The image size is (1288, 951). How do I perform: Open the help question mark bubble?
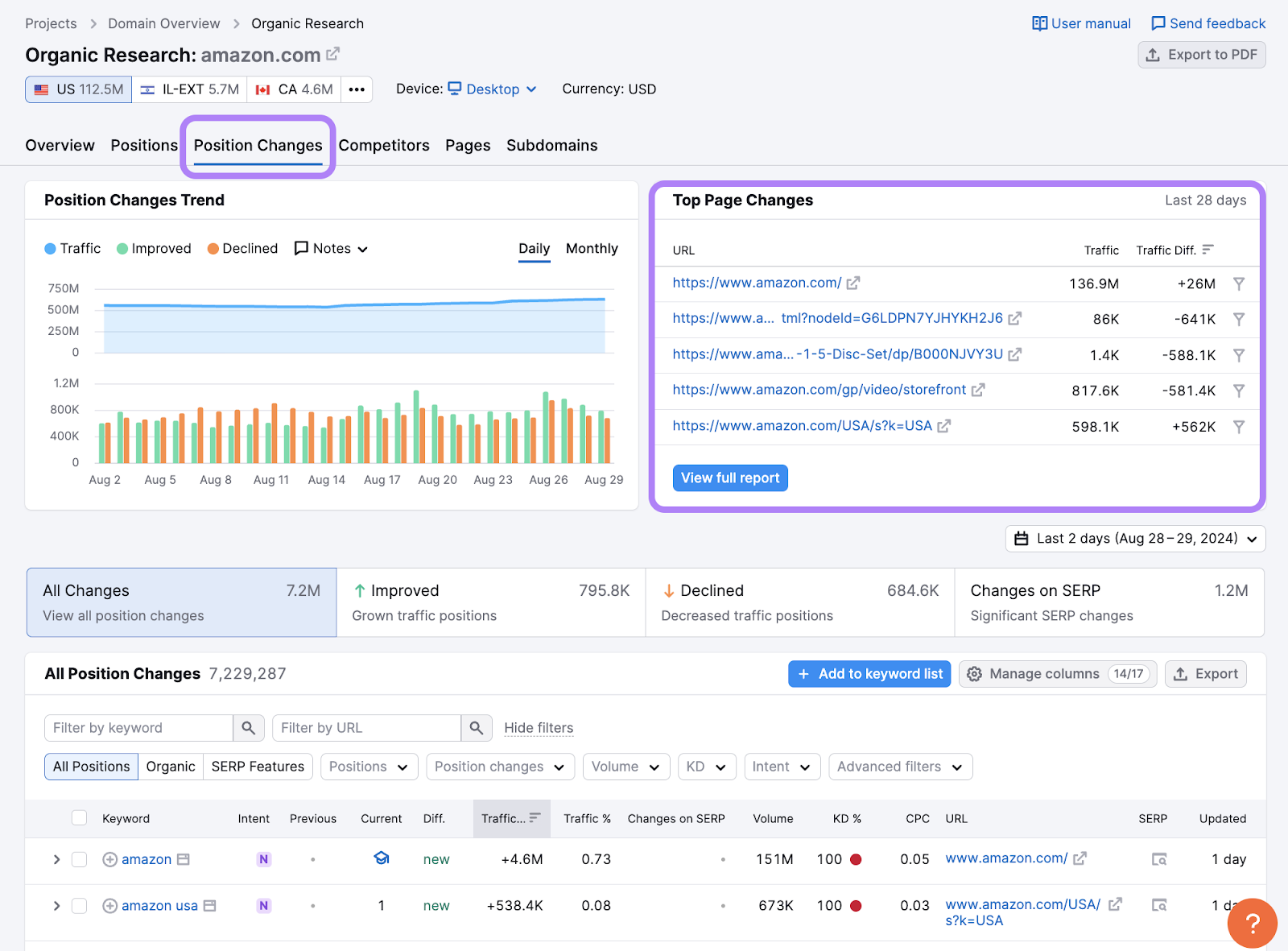coord(1252,923)
